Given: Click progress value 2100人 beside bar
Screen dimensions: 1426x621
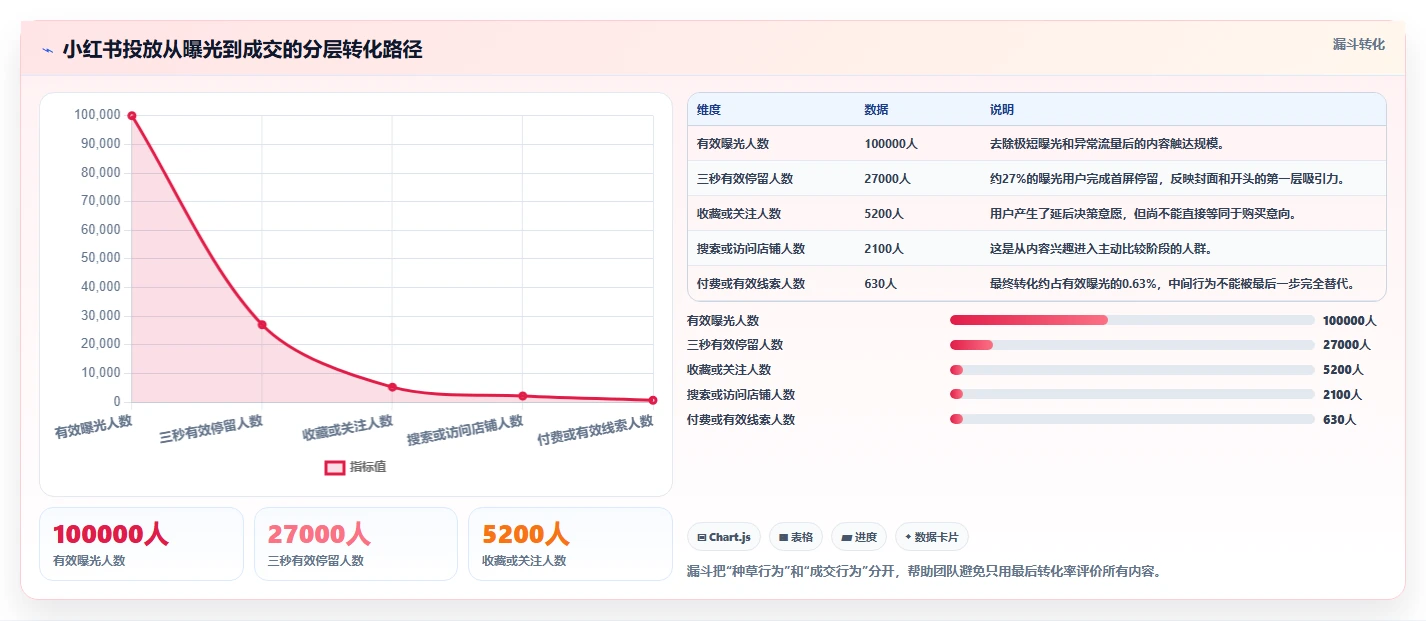Looking at the screenshot, I should pos(1342,395).
